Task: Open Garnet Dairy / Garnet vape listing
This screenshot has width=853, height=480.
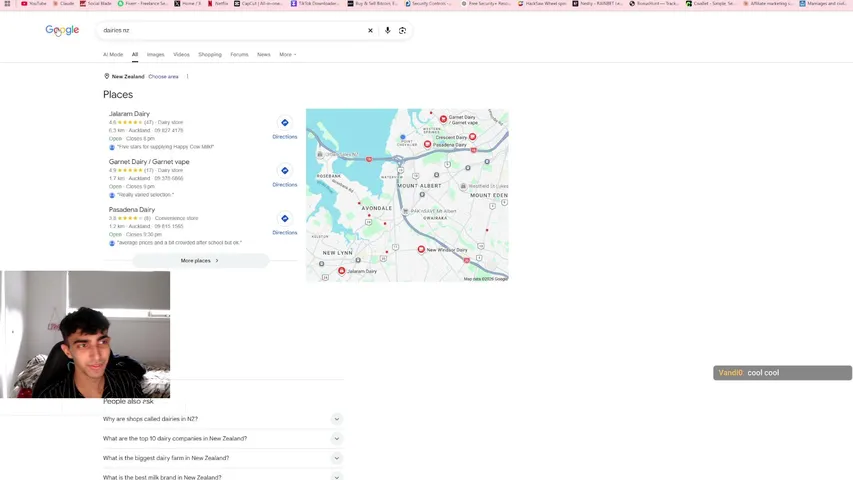Action: (x=149, y=162)
